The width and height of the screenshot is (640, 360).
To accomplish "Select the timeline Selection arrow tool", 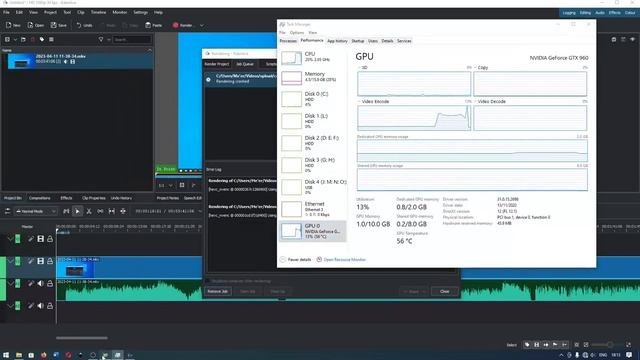I will pyautogui.click(x=78, y=211).
